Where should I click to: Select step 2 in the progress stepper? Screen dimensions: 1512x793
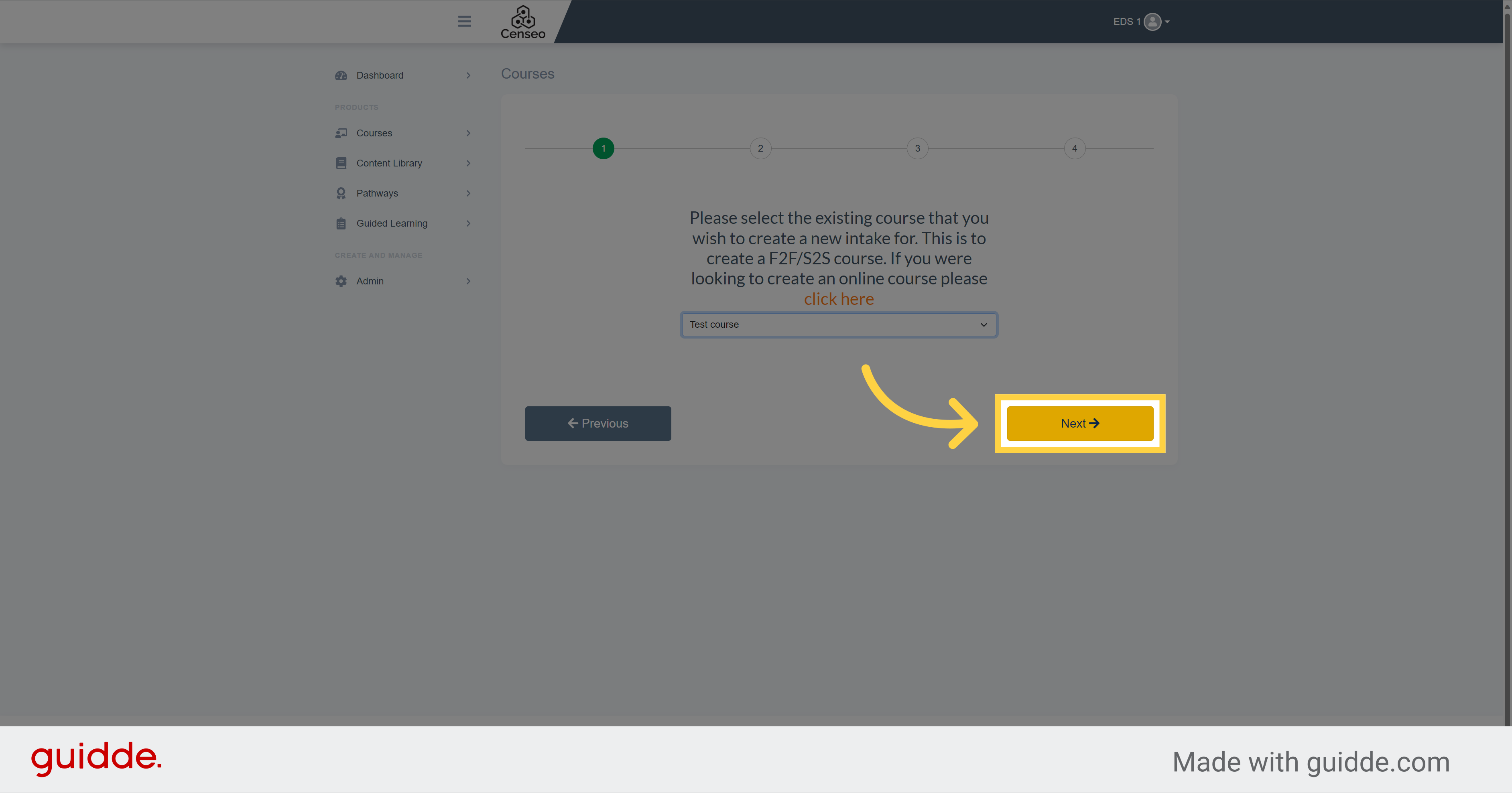(760, 148)
